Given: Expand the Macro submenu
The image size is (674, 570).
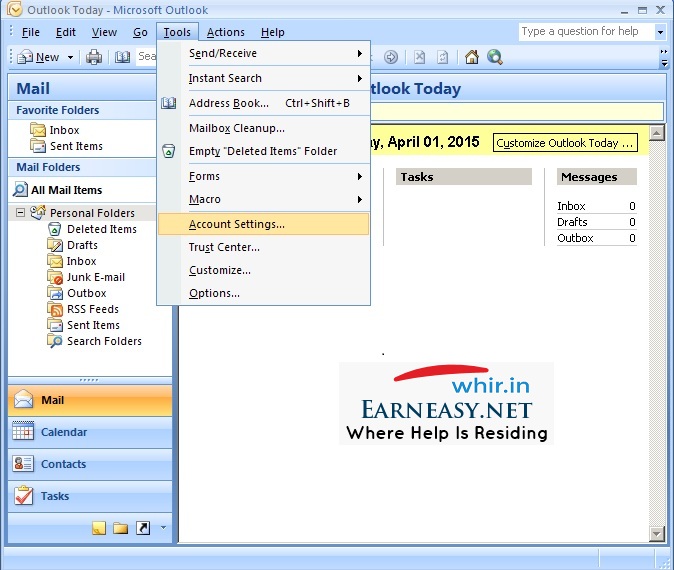Looking at the screenshot, I should pos(360,199).
